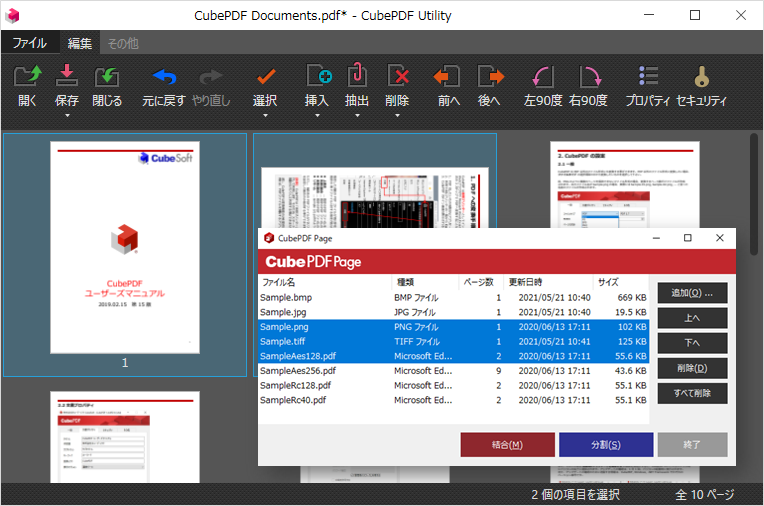
Task: Select the fourth page thumbnail below page 1
Action: [x=125, y=437]
